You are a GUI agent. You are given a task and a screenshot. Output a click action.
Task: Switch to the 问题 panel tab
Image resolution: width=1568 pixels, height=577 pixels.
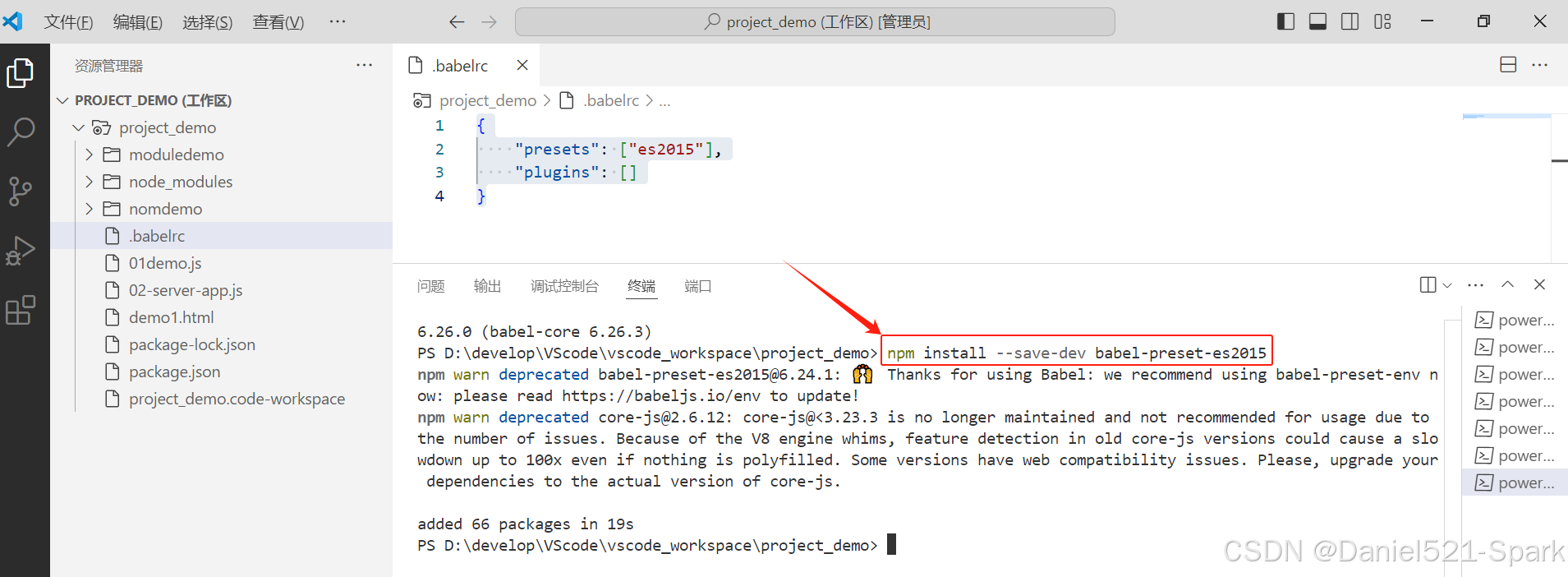430,286
